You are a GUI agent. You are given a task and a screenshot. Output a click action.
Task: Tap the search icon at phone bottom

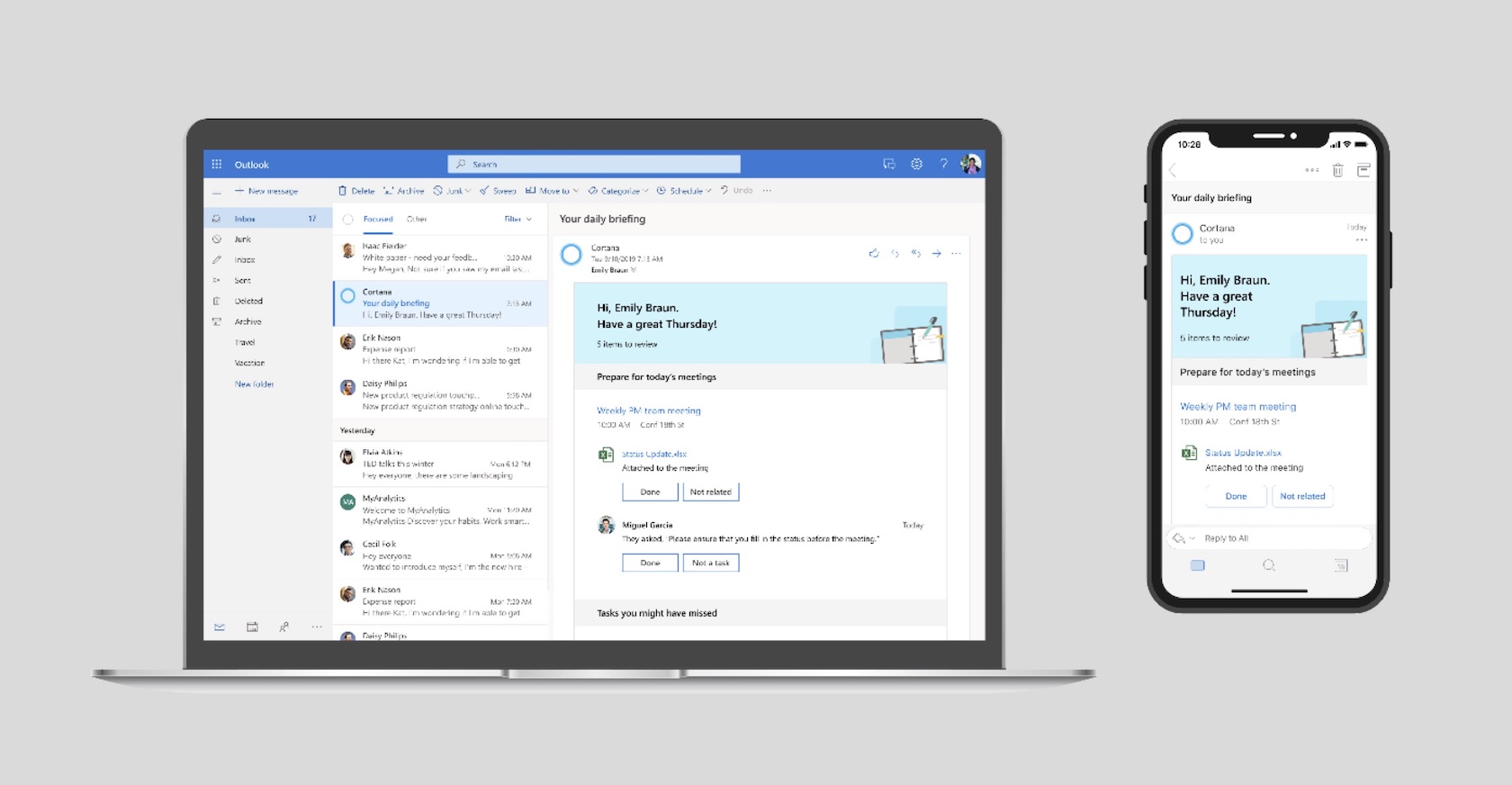1269,565
